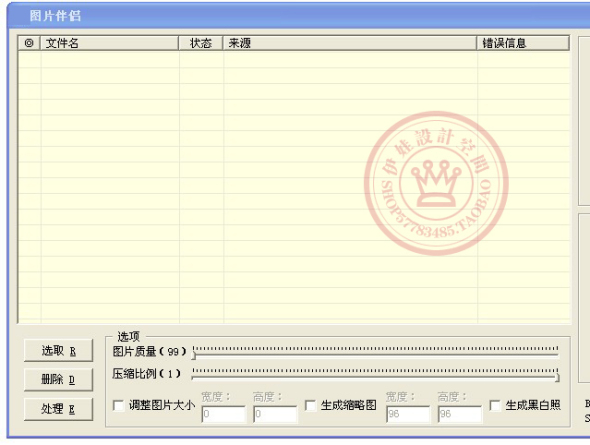
Task: Click the 压缩比例 slider thumb
Action: pyautogui.click(x=558, y=377)
